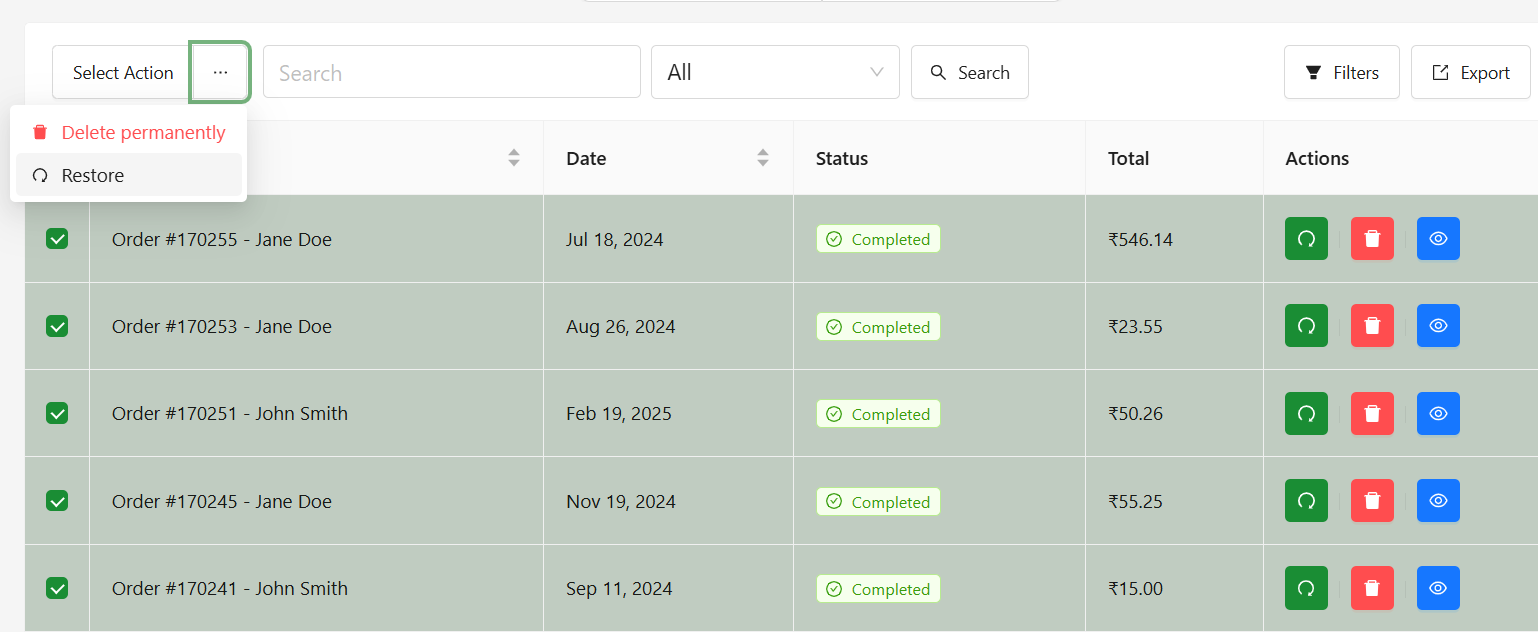Image resolution: width=1538 pixels, height=632 pixels.
Task: Click the Search button with magnifier
Action: click(970, 72)
